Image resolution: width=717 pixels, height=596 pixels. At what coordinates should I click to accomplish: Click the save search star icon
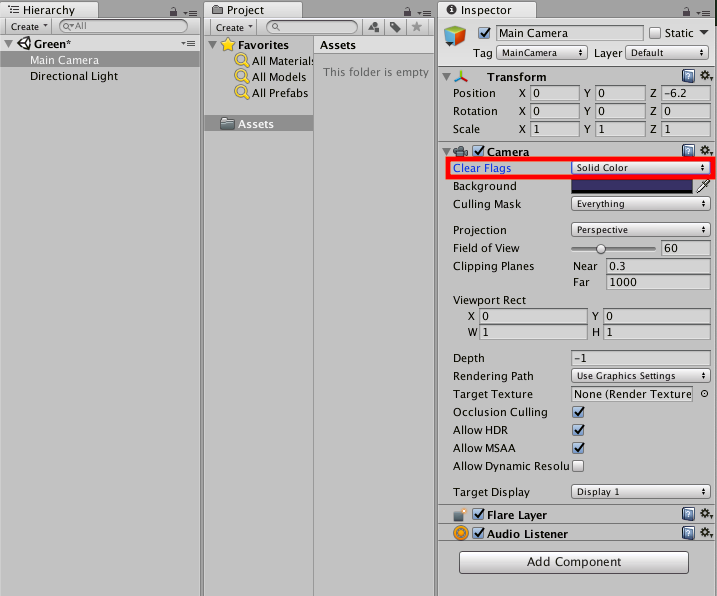tap(417, 27)
